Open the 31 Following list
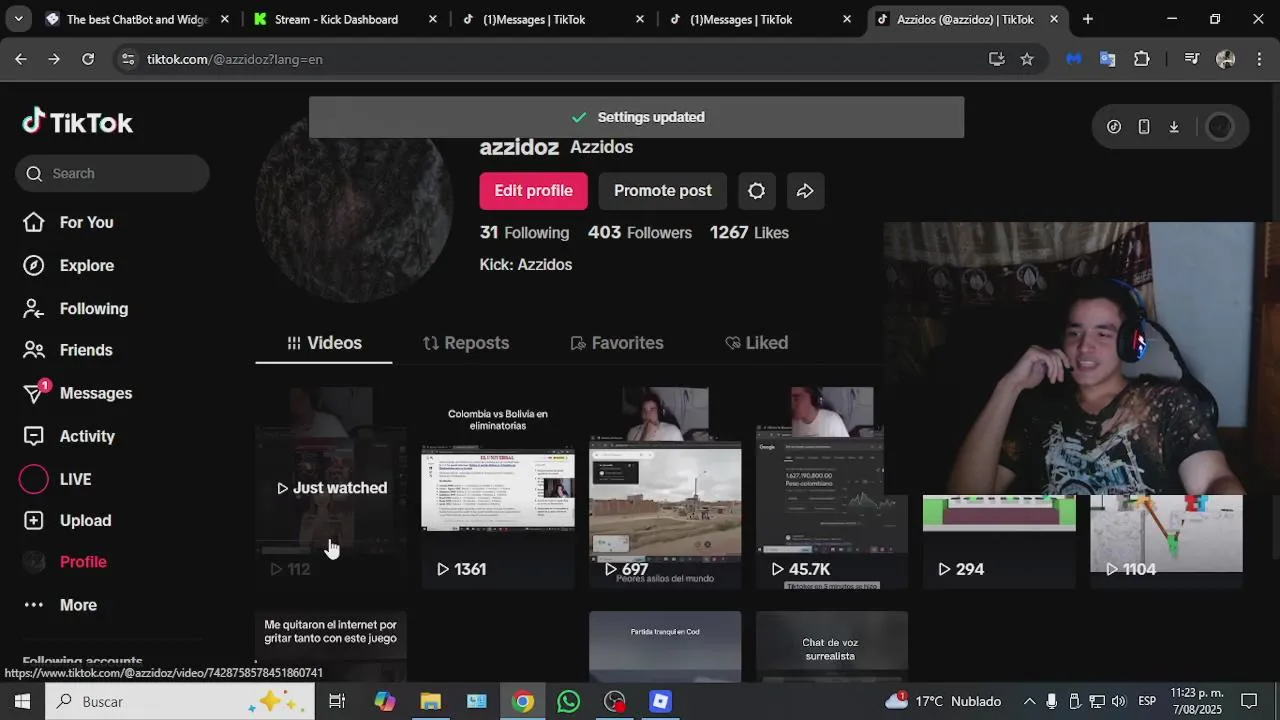The height and width of the screenshot is (720, 1280). (524, 233)
